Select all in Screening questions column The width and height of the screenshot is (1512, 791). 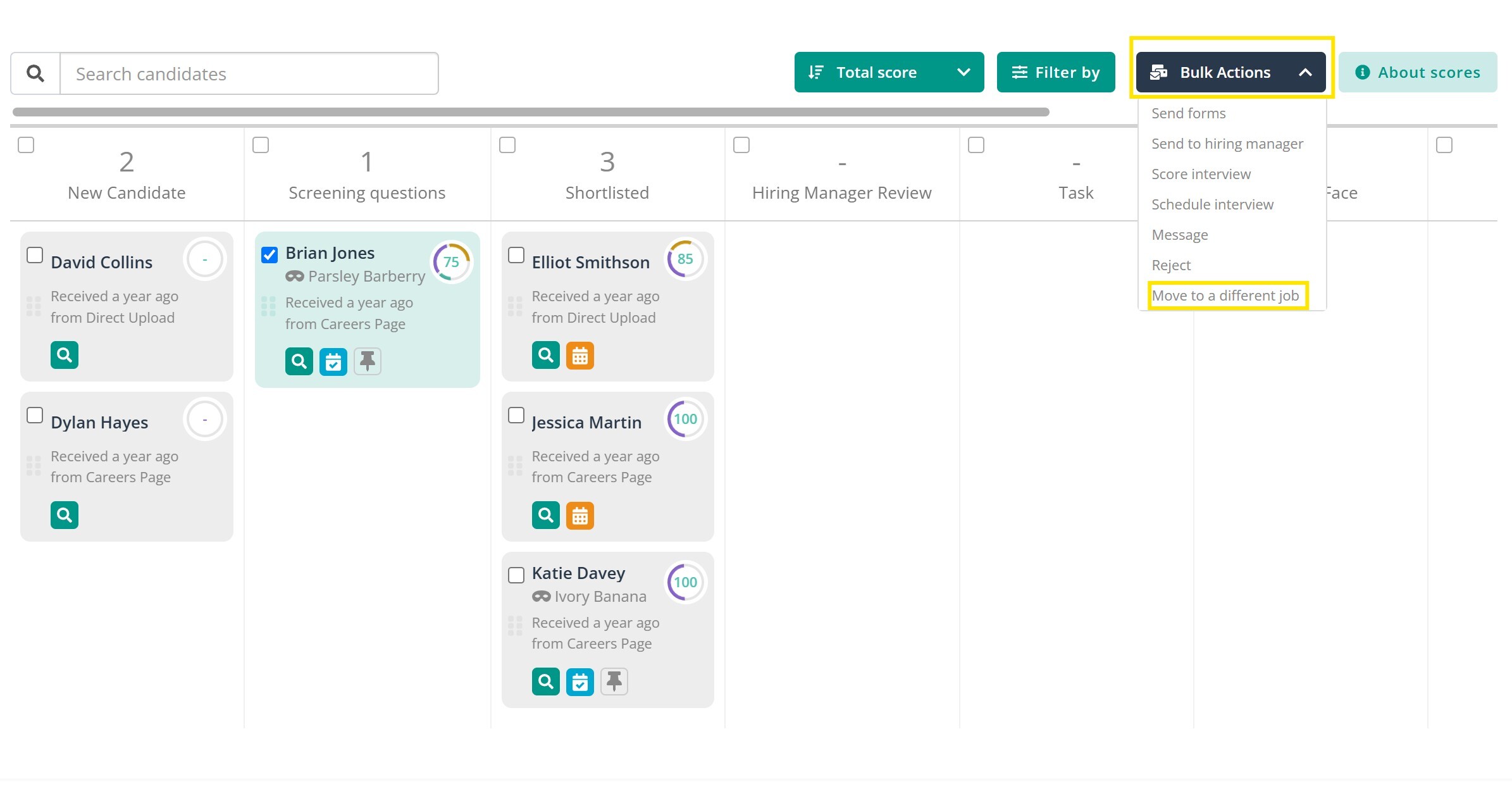(261, 145)
